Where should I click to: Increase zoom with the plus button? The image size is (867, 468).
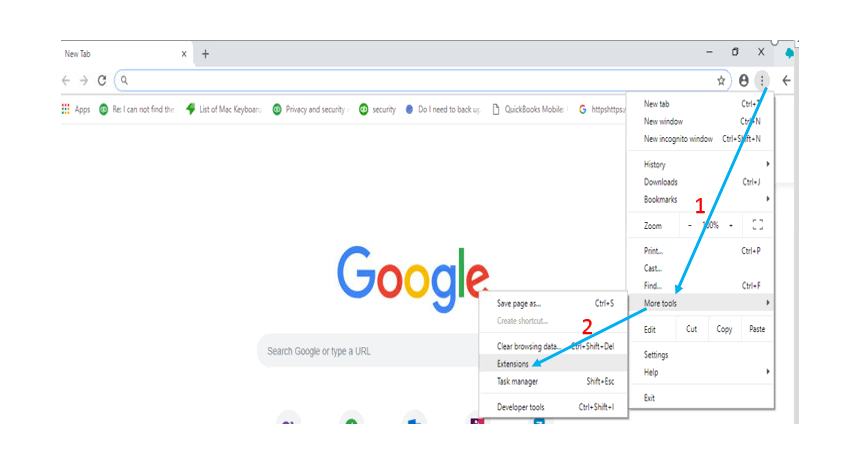click(731, 226)
